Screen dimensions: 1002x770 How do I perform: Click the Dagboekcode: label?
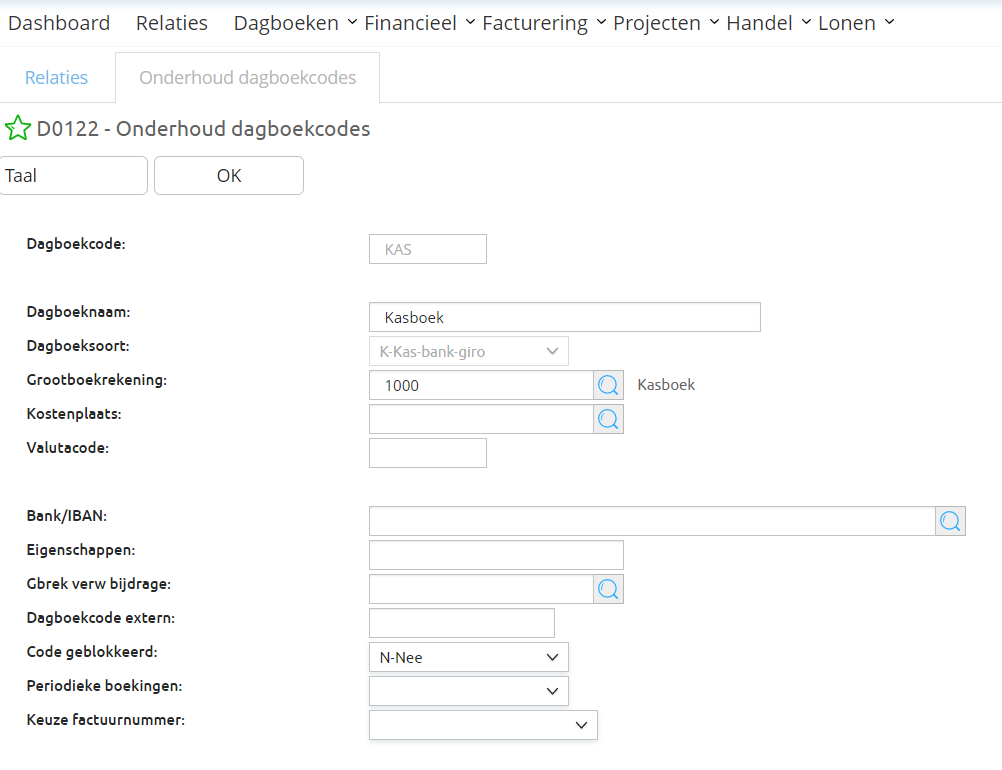tap(76, 244)
